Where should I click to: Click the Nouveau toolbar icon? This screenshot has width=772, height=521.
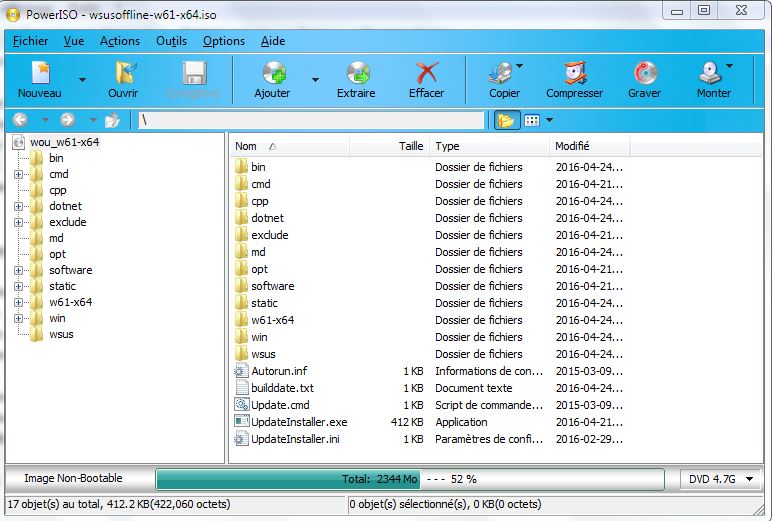[x=40, y=73]
